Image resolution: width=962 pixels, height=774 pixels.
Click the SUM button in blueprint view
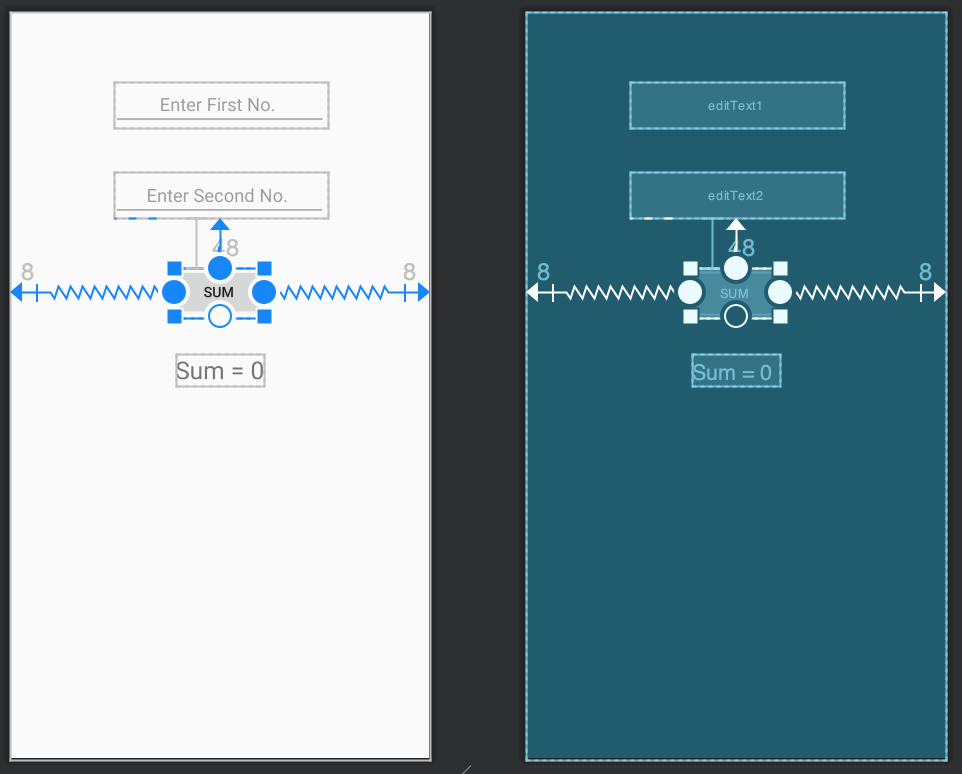pyautogui.click(x=735, y=293)
